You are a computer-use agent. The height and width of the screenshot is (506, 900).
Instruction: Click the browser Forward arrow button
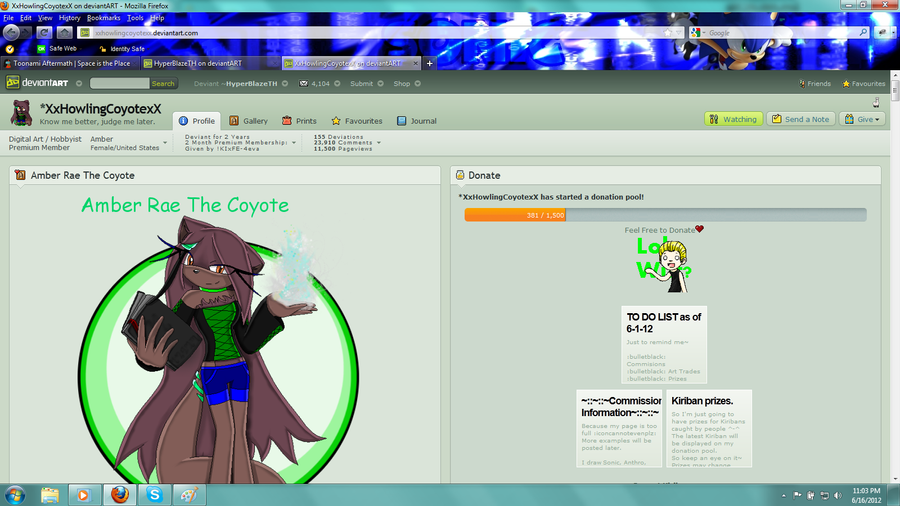point(25,33)
